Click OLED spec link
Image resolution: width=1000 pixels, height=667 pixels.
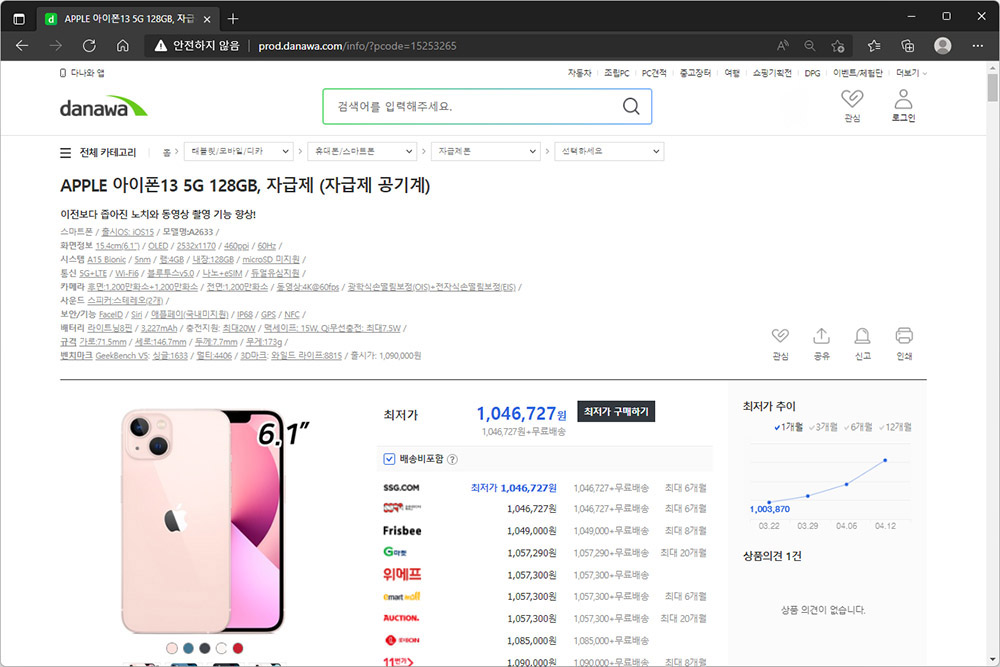tap(158, 246)
